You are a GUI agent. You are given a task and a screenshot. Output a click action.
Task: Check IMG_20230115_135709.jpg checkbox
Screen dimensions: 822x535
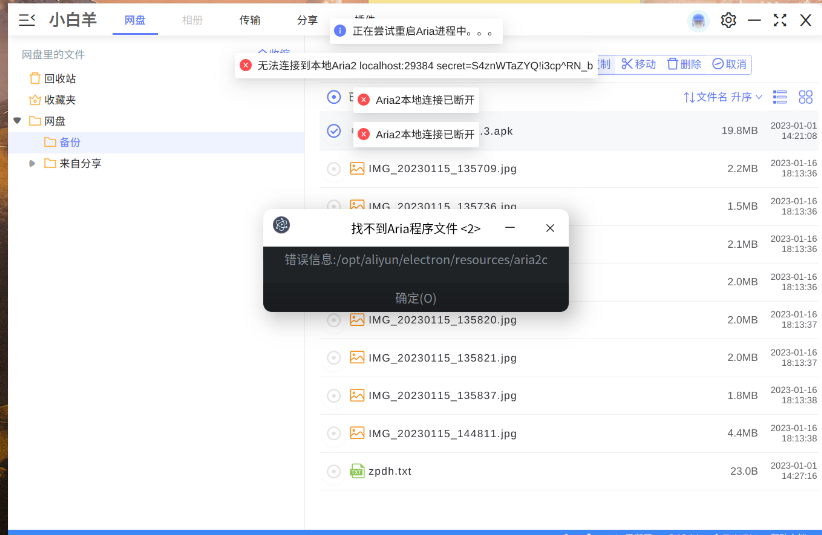pyautogui.click(x=334, y=169)
